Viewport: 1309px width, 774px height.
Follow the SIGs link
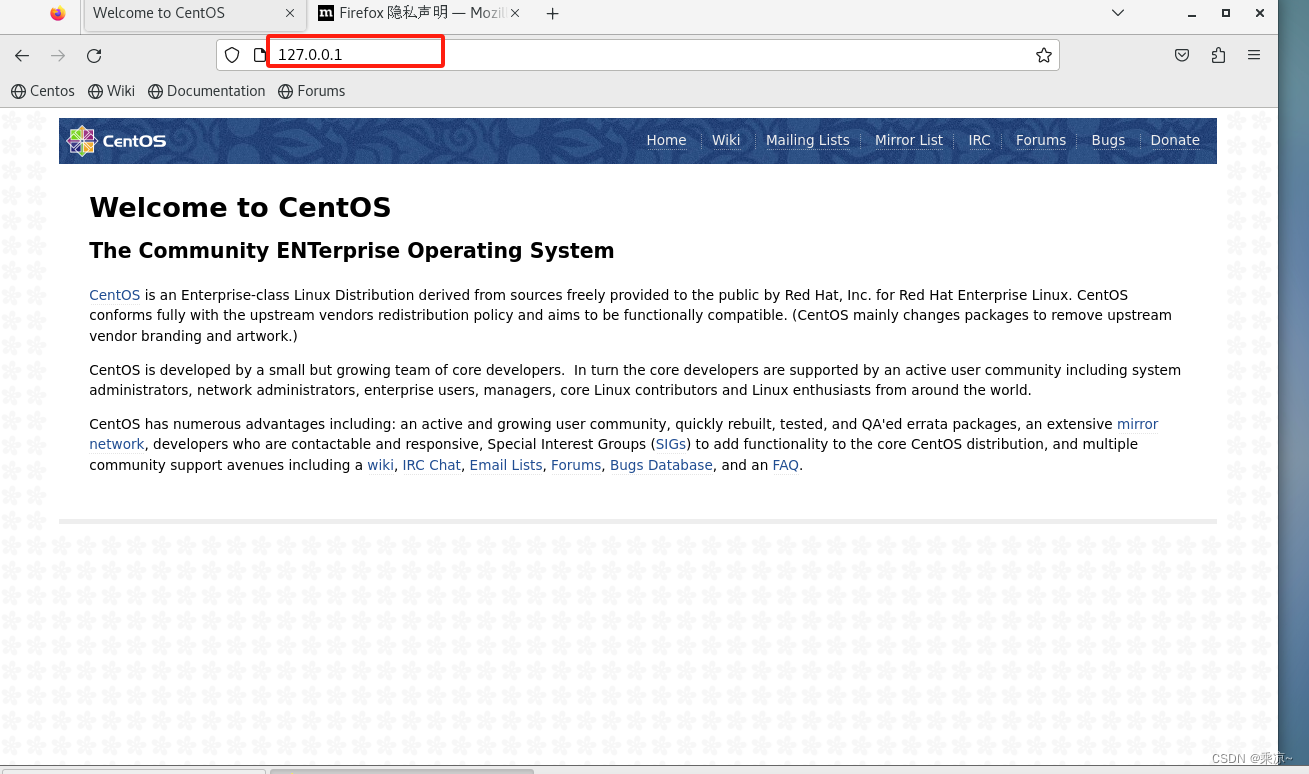[671, 444]
